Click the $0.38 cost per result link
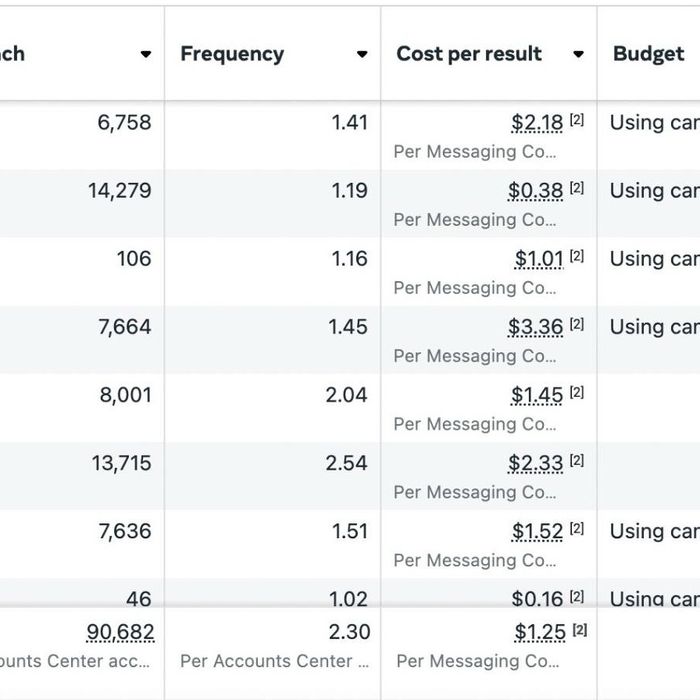The height and width of the screenshot is (700, 700). pos(535,191)
